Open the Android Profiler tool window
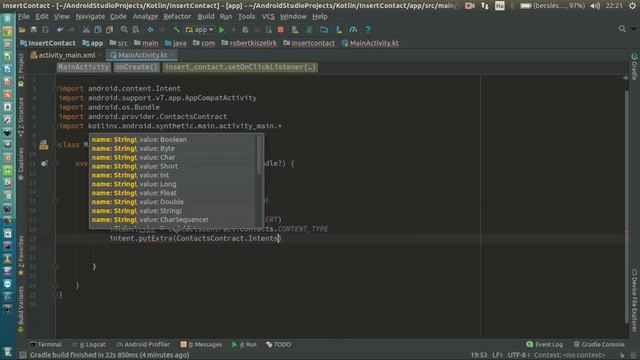Viewport: 640px width, 360px height. (x=143, y=344)
